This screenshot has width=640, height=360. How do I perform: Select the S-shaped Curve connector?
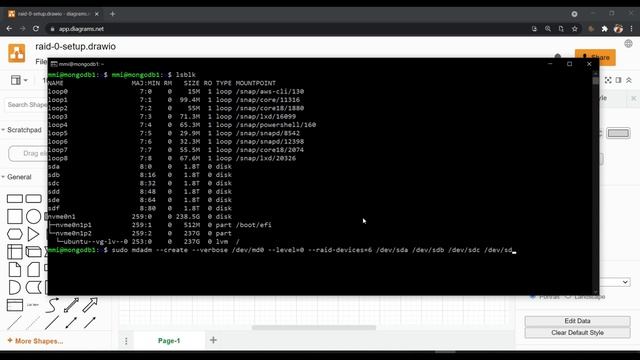pyautogui.click(x=52, y=305)
